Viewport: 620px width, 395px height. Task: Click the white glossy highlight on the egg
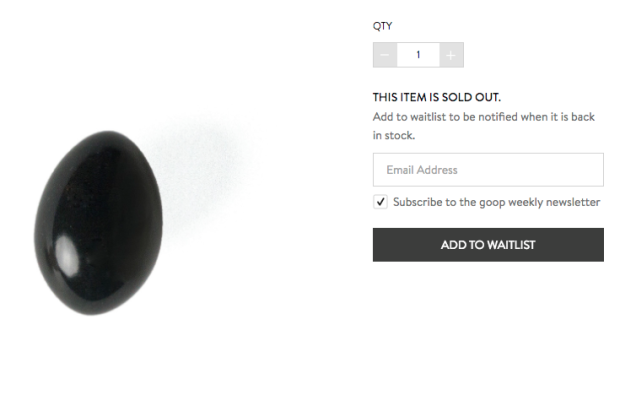pyautogui.click(x=66, y=255)
